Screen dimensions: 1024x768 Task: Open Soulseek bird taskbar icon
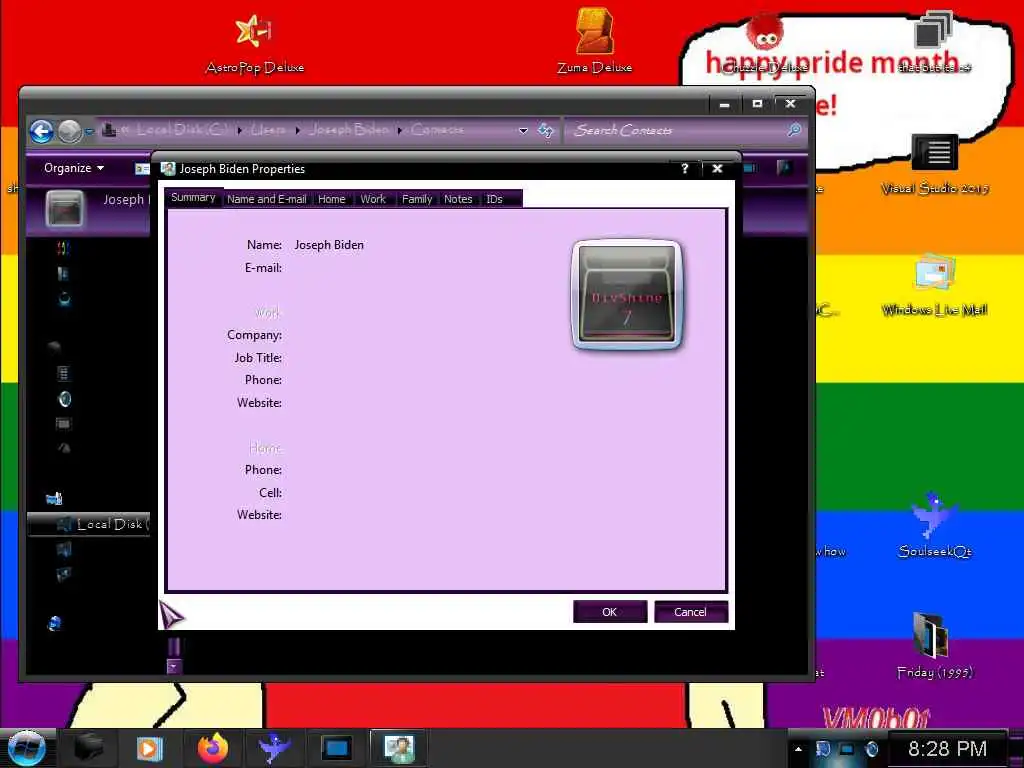(274, 748)
